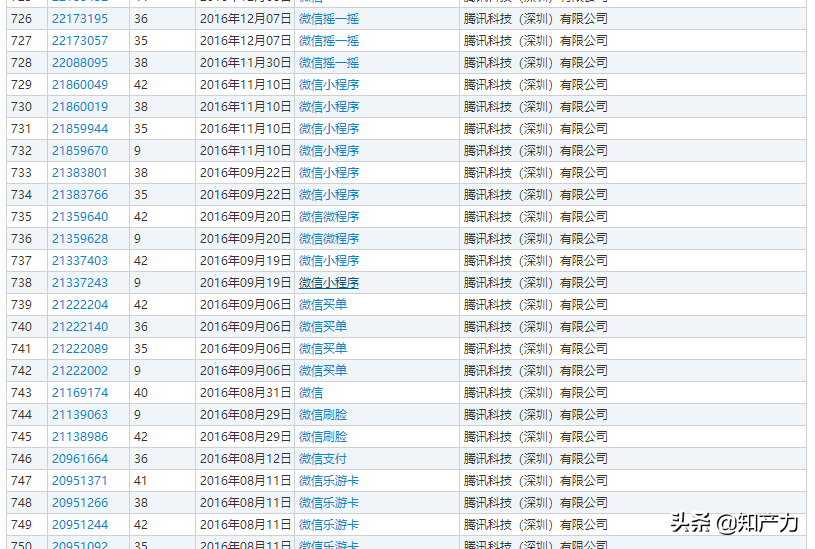Click trademark 微信乐游卡 in row 747

328,481
